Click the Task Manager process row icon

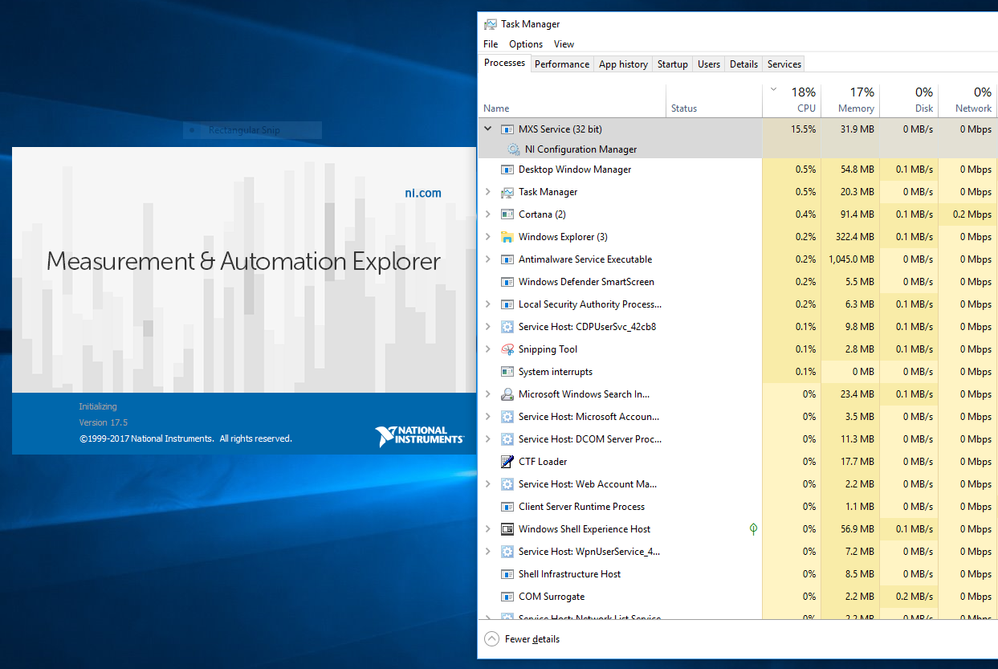click(507, 192)
